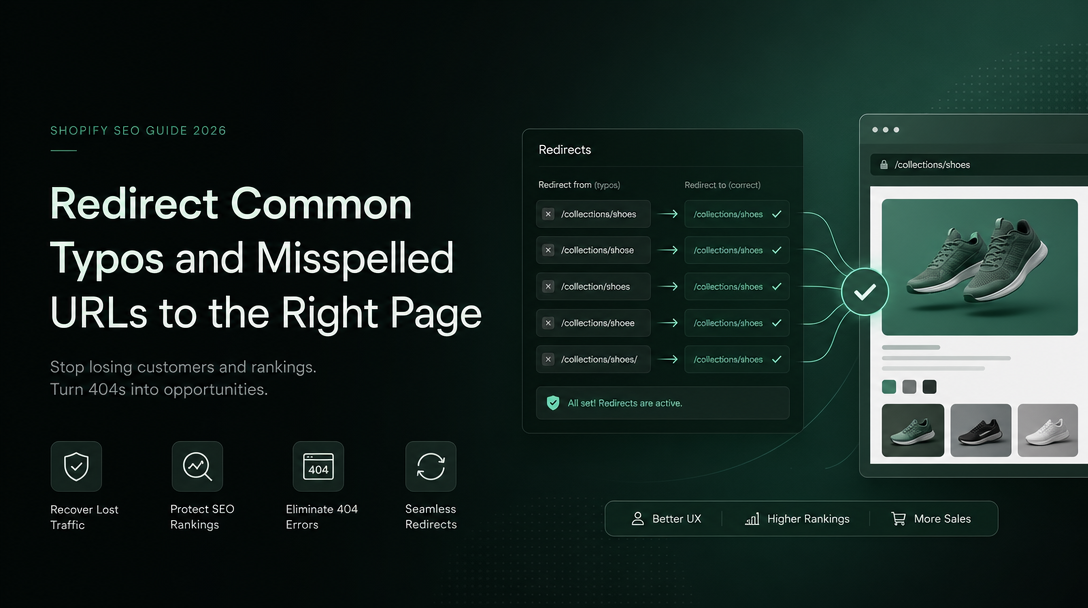Click the checkmark in the /collections/shoee target row
Image resolution: width=1088 pixels, height=608 pixels.
(776, 323)
